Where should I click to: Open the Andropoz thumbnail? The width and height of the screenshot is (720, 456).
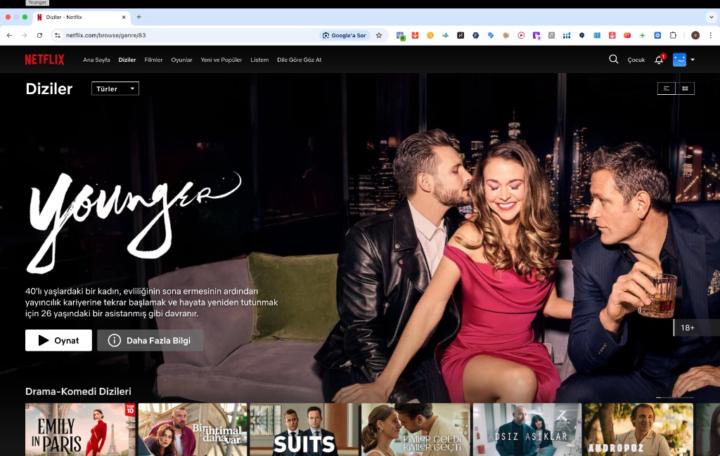(x=639, y=430)
